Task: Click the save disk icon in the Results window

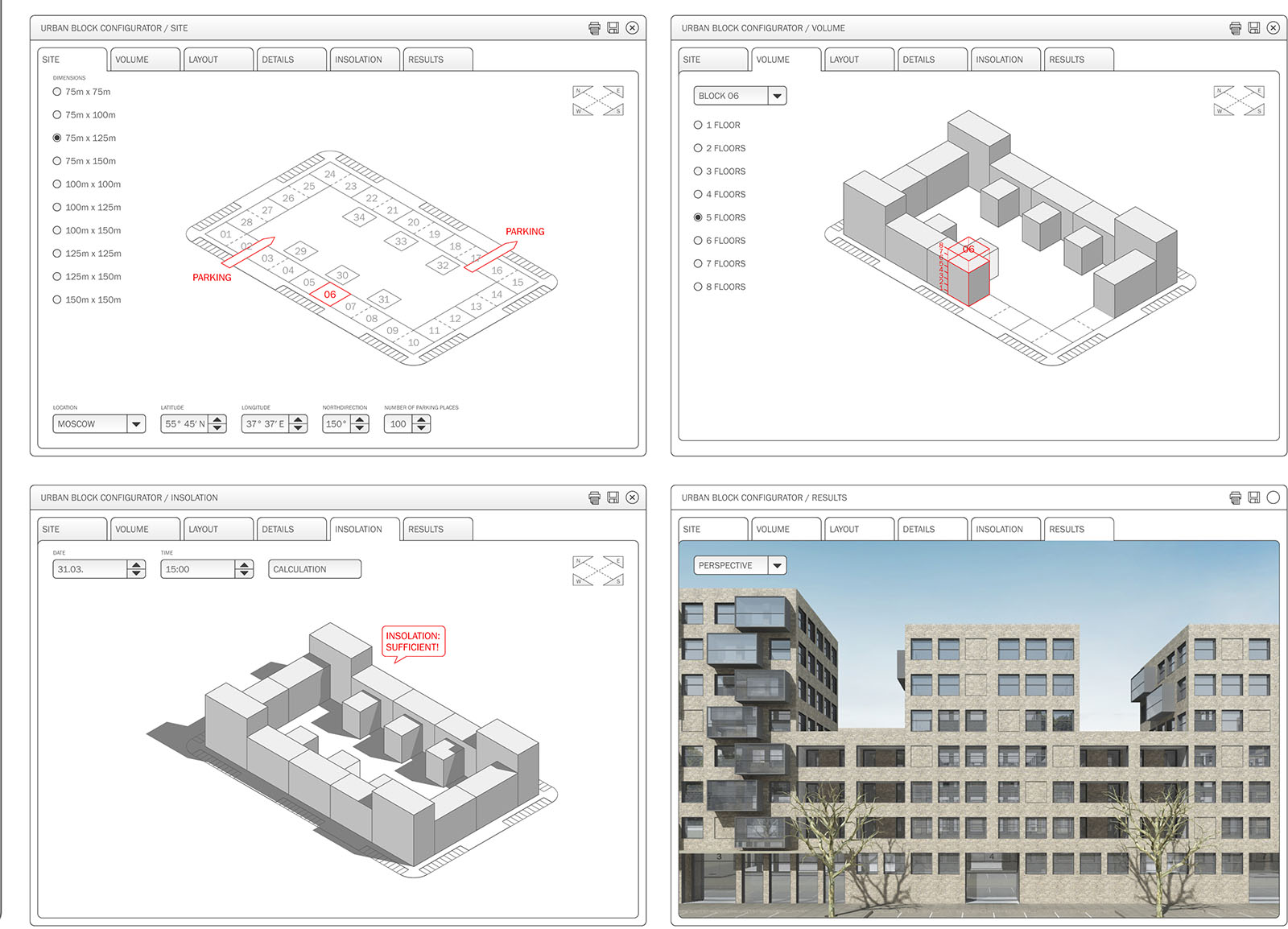Action: coord(1253,498)
